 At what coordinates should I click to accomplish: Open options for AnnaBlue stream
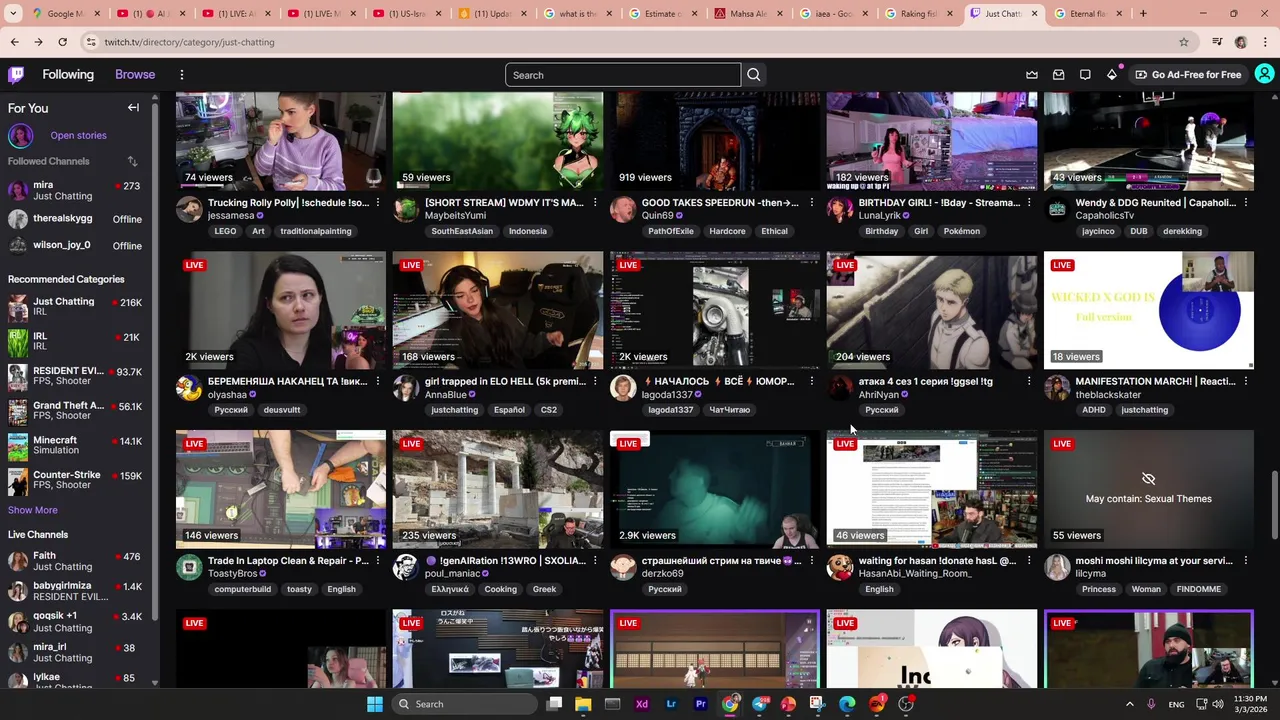[x=594, y=382]
